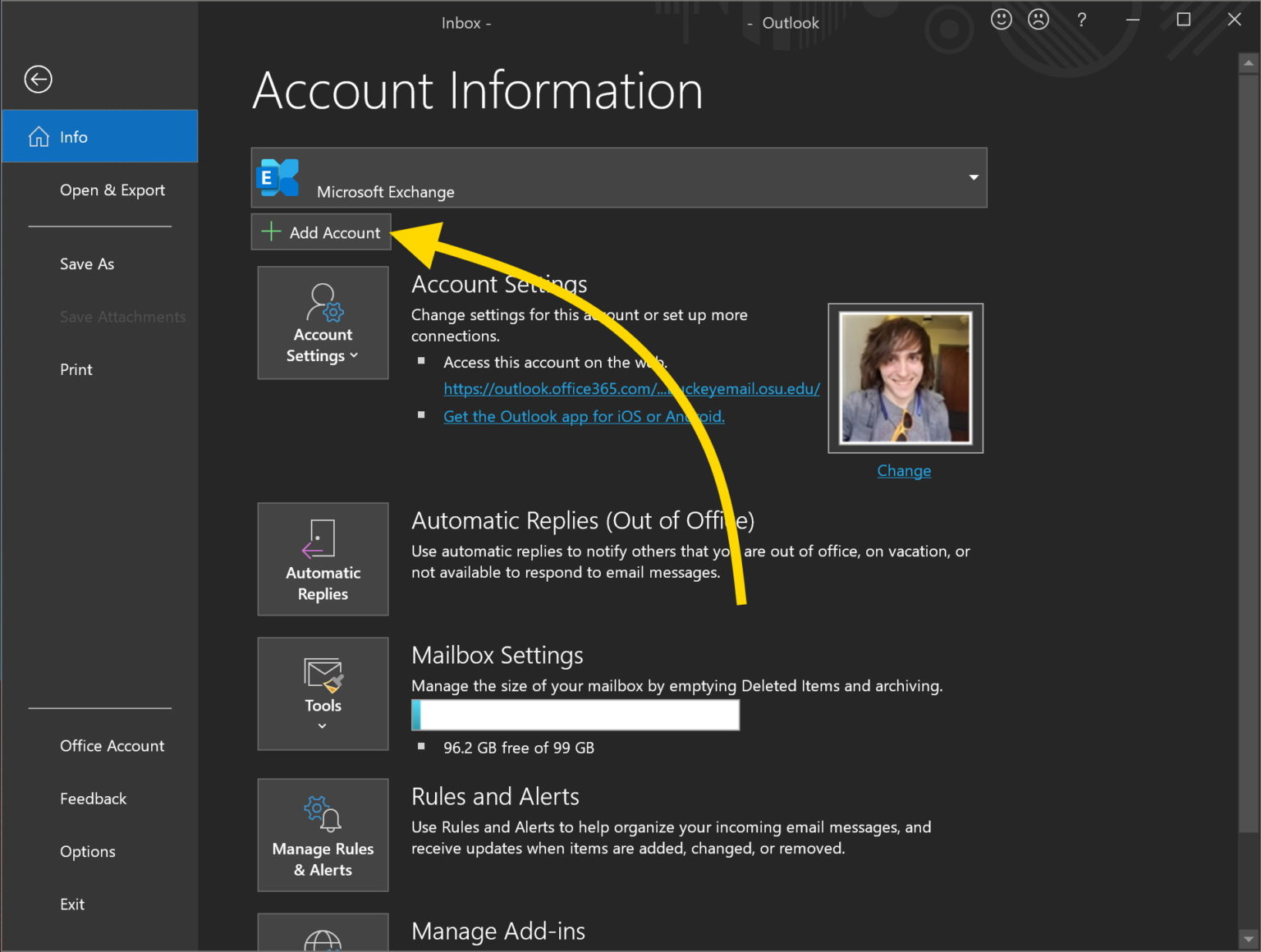Click the Change photo link
1261x952 pixels.
904,470
